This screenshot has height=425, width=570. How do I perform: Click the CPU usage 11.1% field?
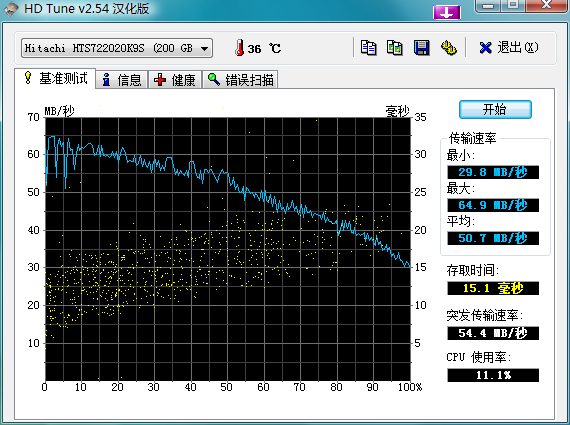click(x=493, y=375)
